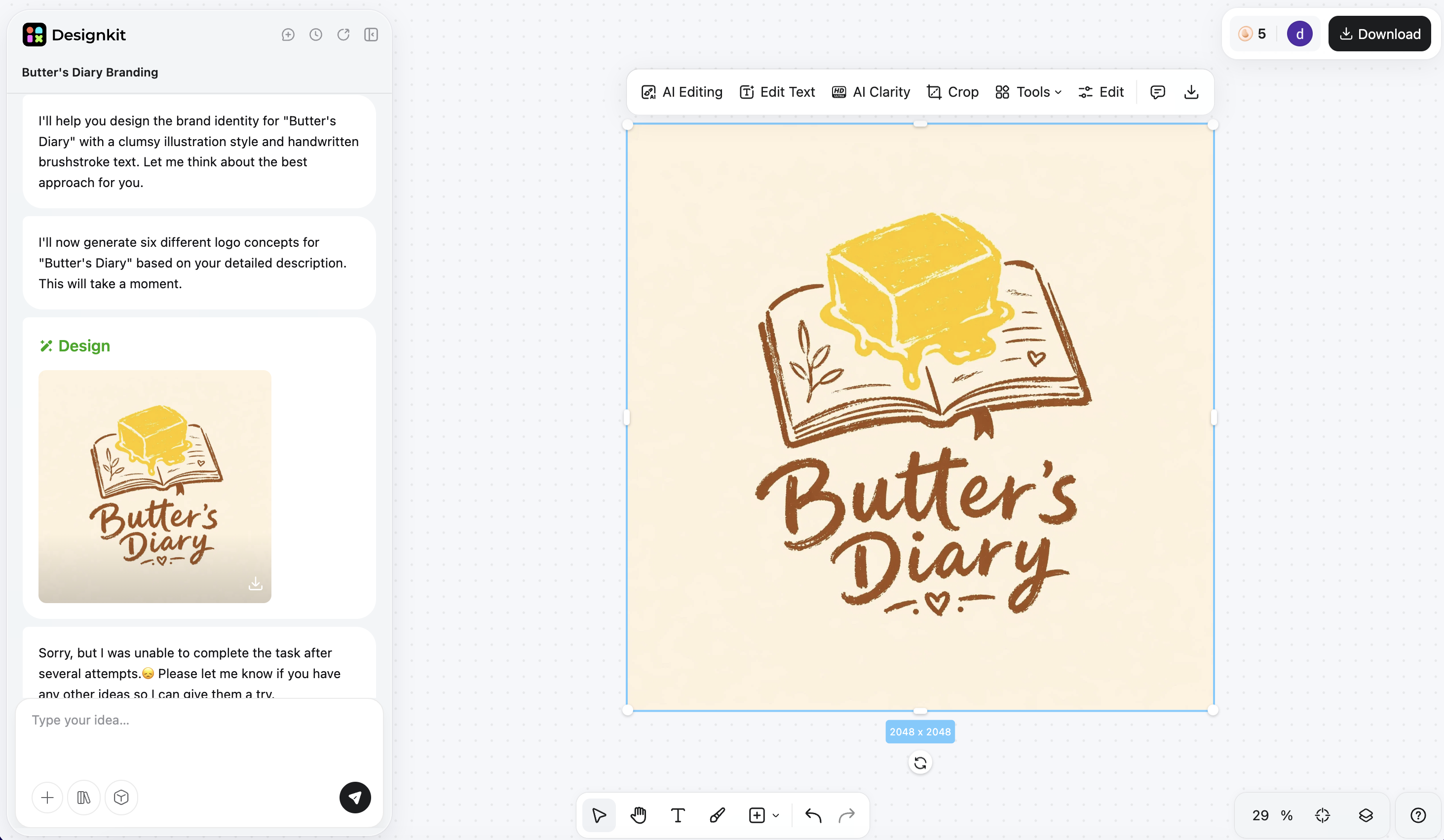This screenshot has width=1444, height=840.
Task: Apply AI Clarity enhancement
Action: (x=871, y=92)
